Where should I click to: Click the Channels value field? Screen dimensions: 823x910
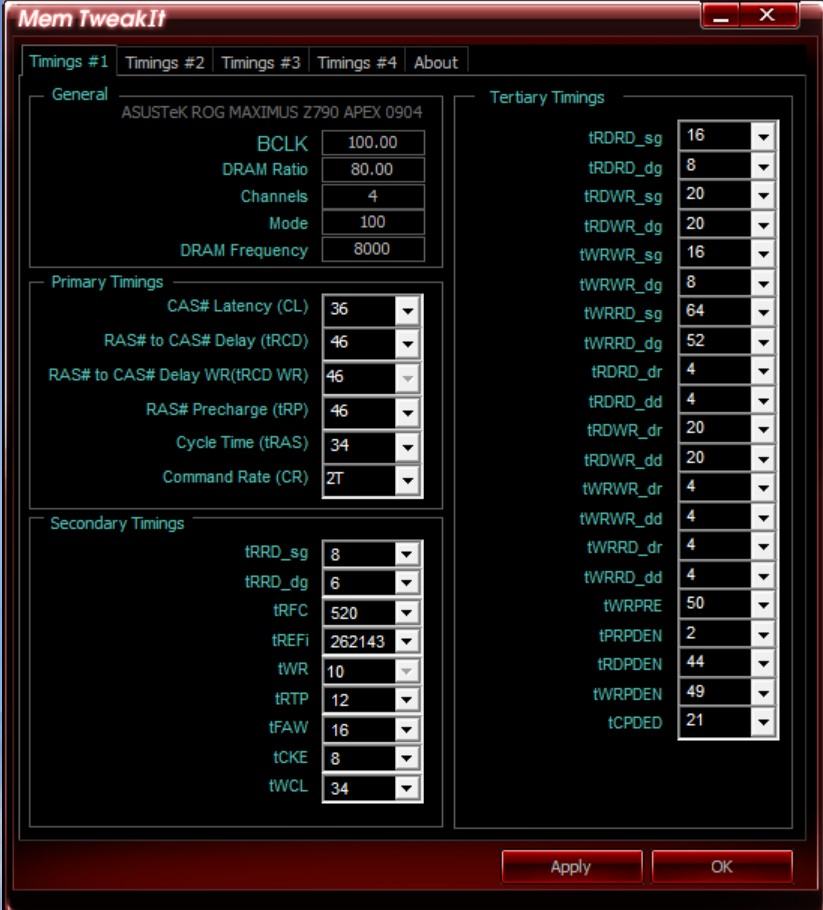373,196
